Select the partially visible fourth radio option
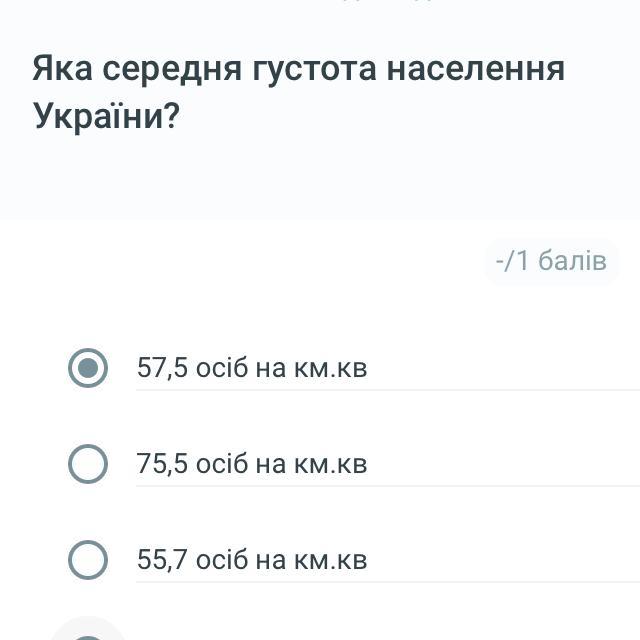Image resolution: width=640 pixels, height=640 pixels. coord(88,634)
